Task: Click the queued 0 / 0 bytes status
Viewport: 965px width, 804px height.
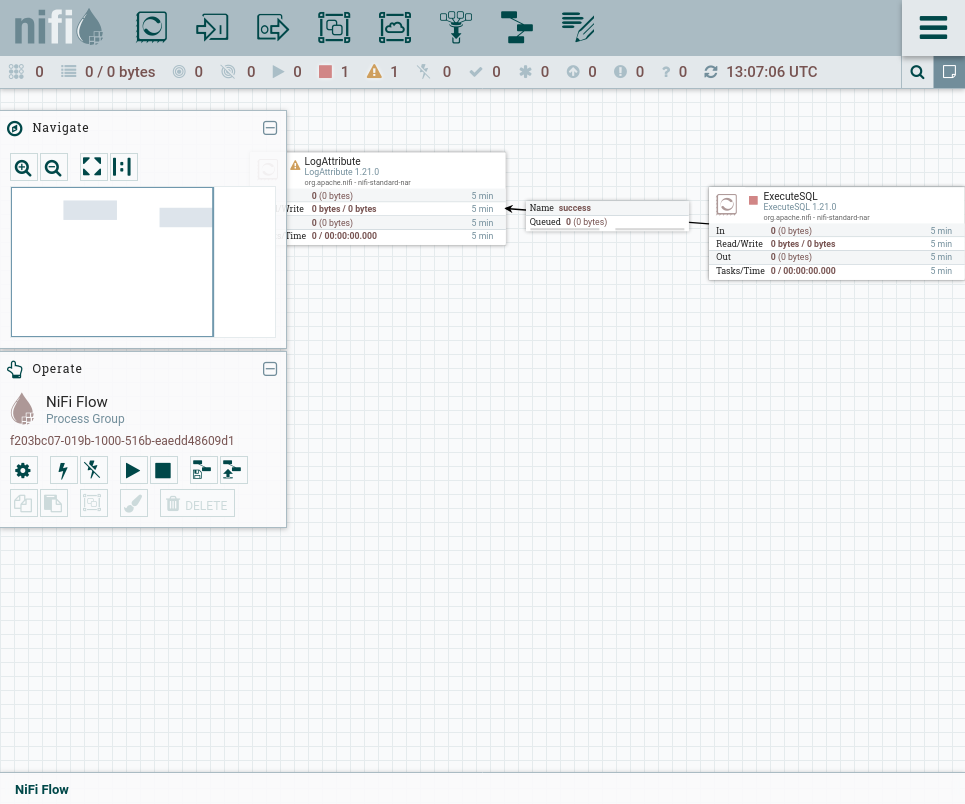Action: 108,72
